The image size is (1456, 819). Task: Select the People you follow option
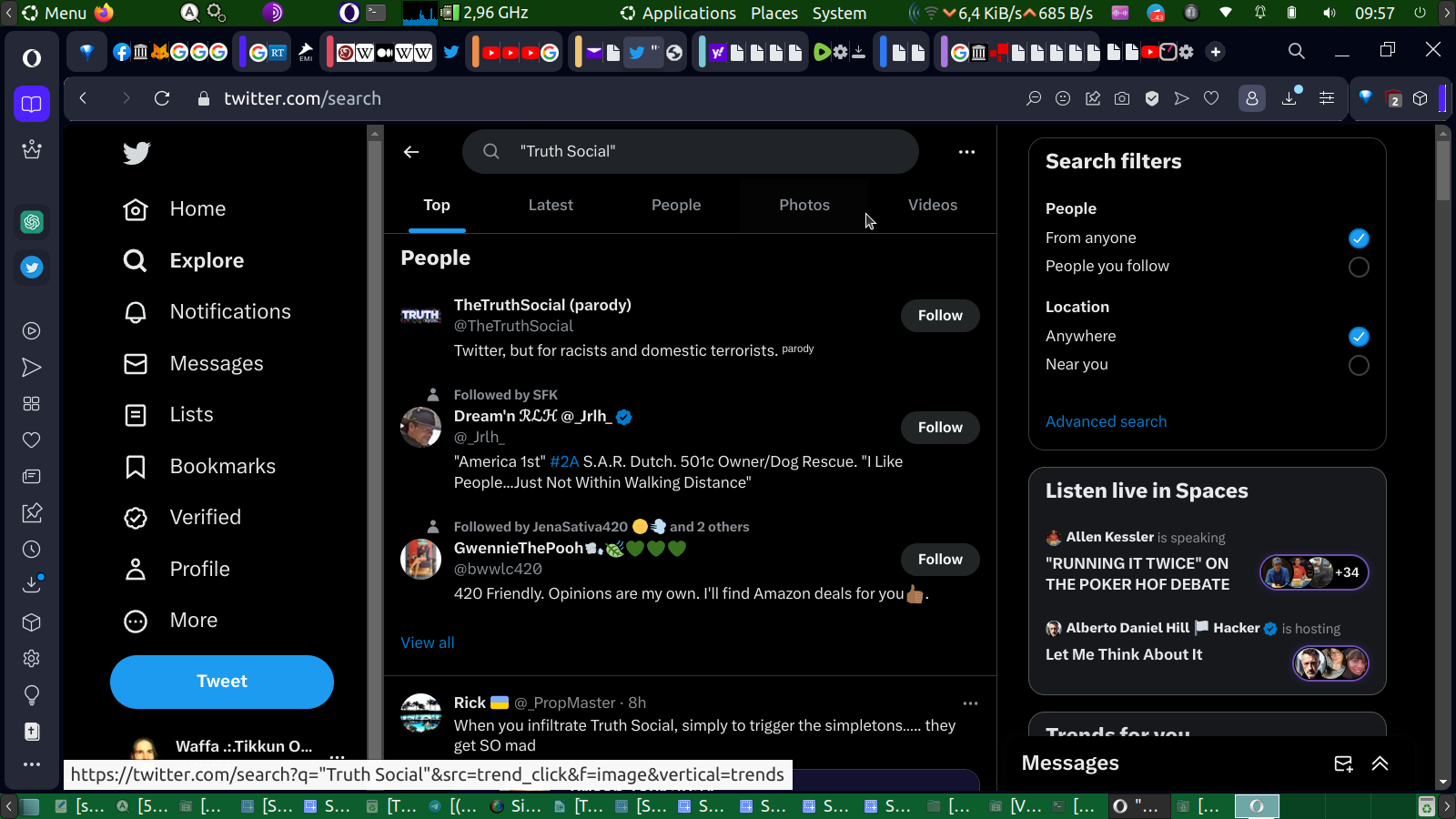(1359, 267)
